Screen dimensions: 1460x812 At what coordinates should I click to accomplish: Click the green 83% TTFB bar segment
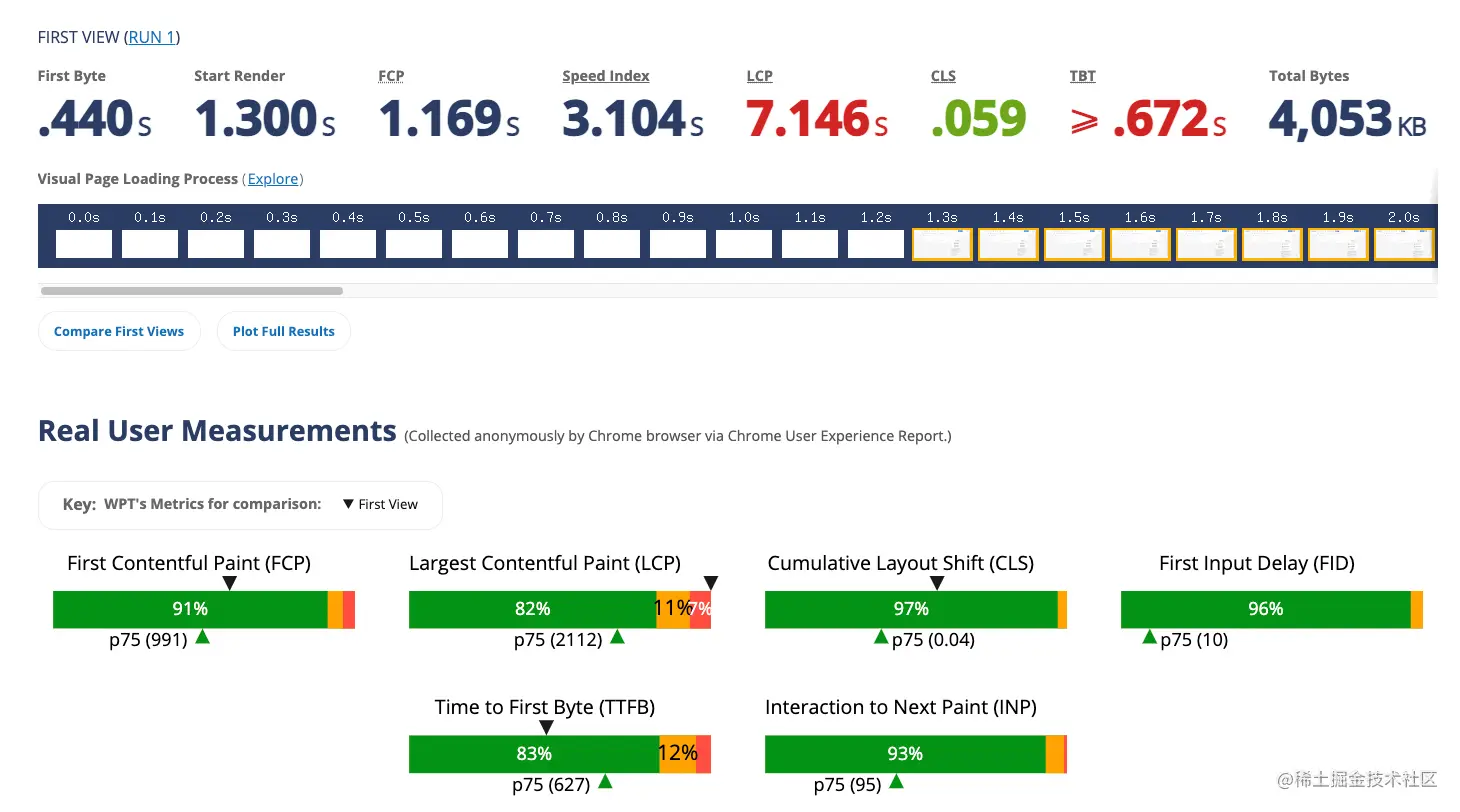click(534, 754)
